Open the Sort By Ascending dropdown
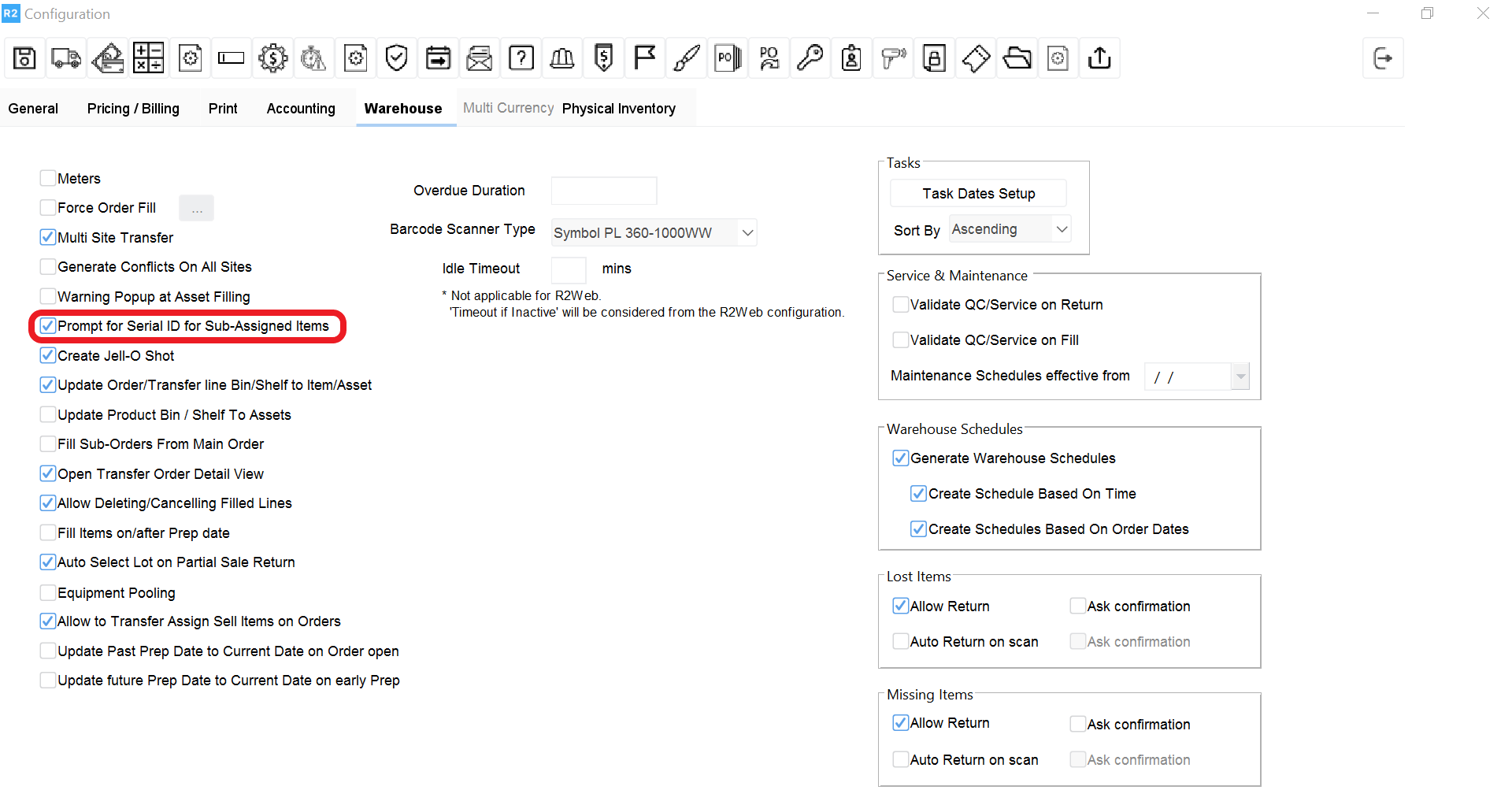 pos(1062,230)
